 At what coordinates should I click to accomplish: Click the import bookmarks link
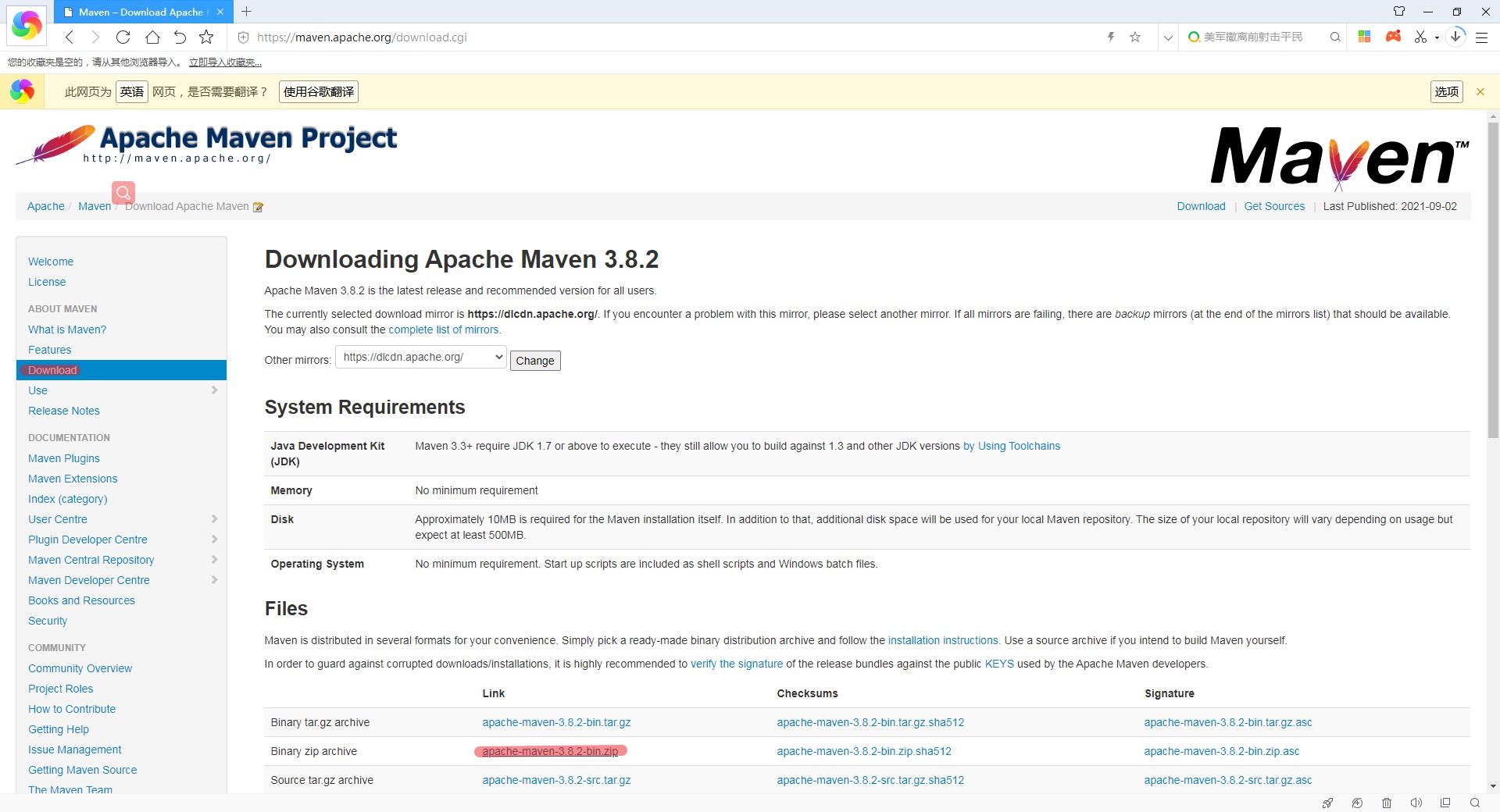[225, 62]
